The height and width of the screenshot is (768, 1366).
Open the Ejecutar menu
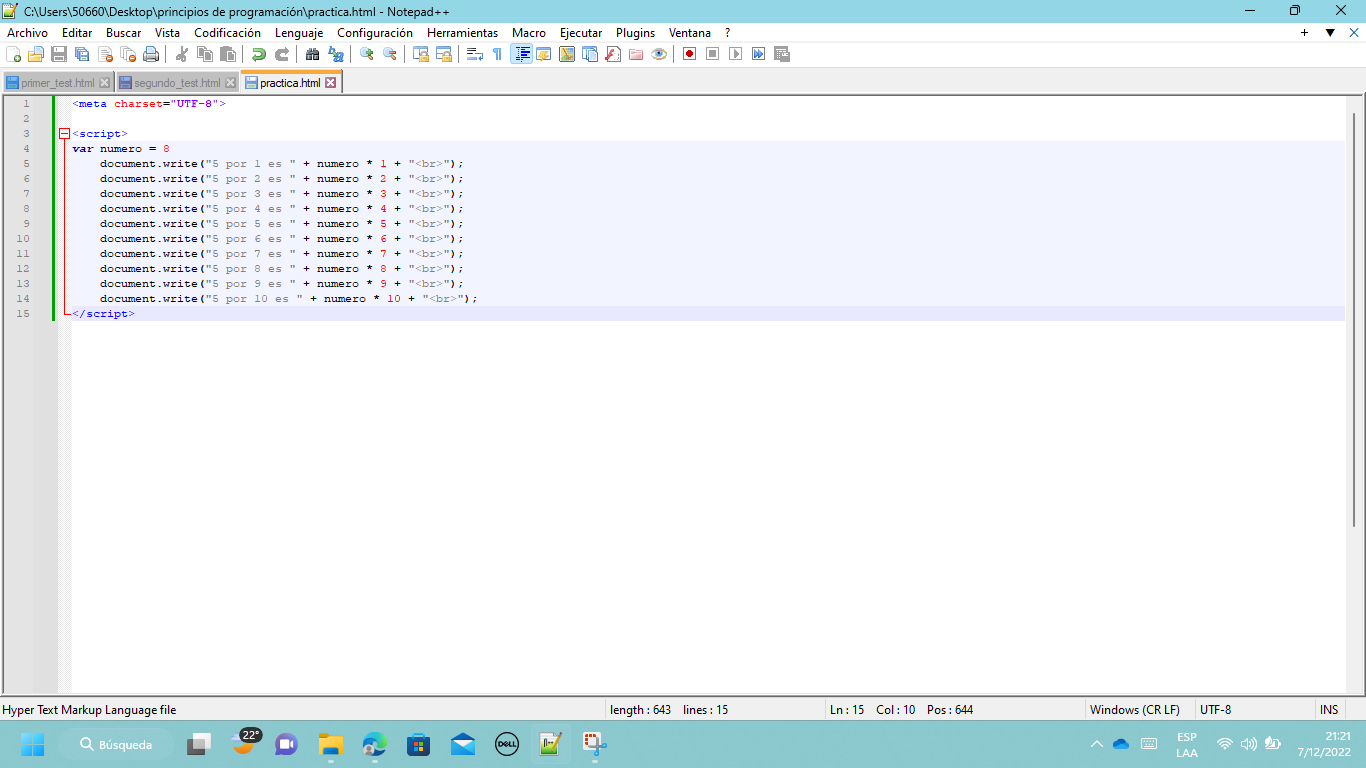(581, 33)
